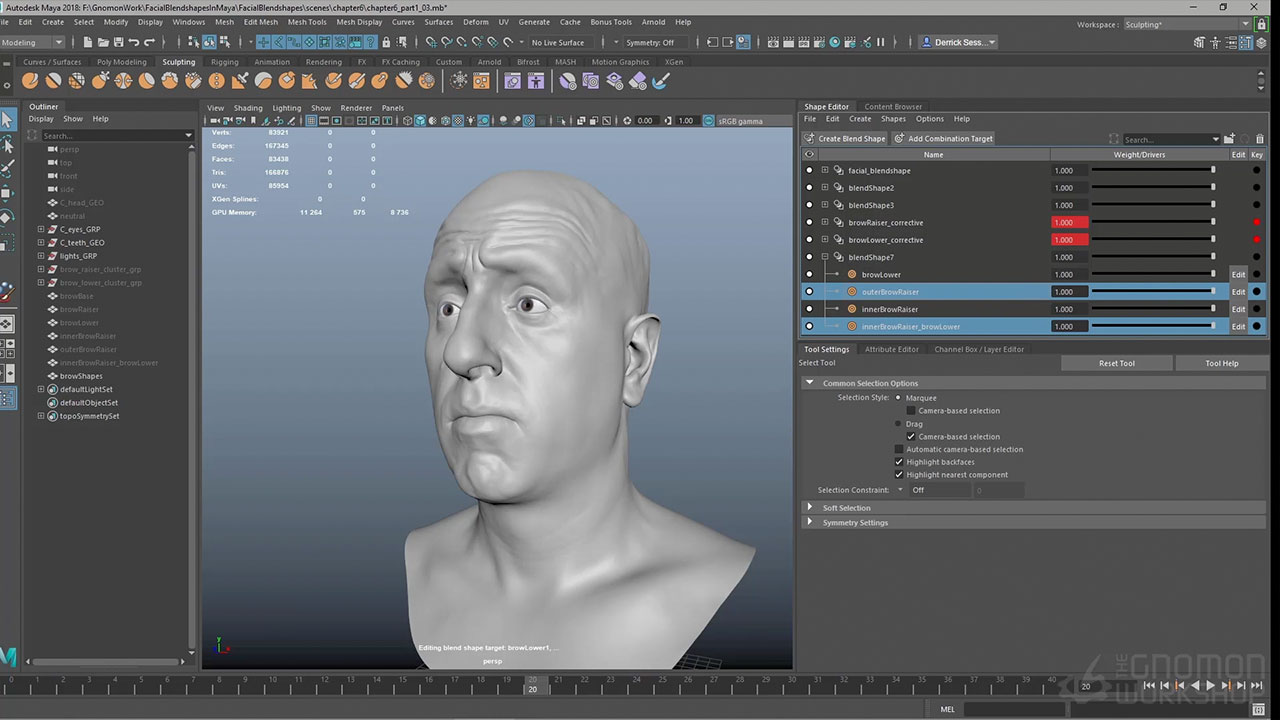This screenshot has height=720, width=1280.
Task: Enable the Automatic camera-based selection checkbox
Action: pyautogui.click(x=898, y=450)
